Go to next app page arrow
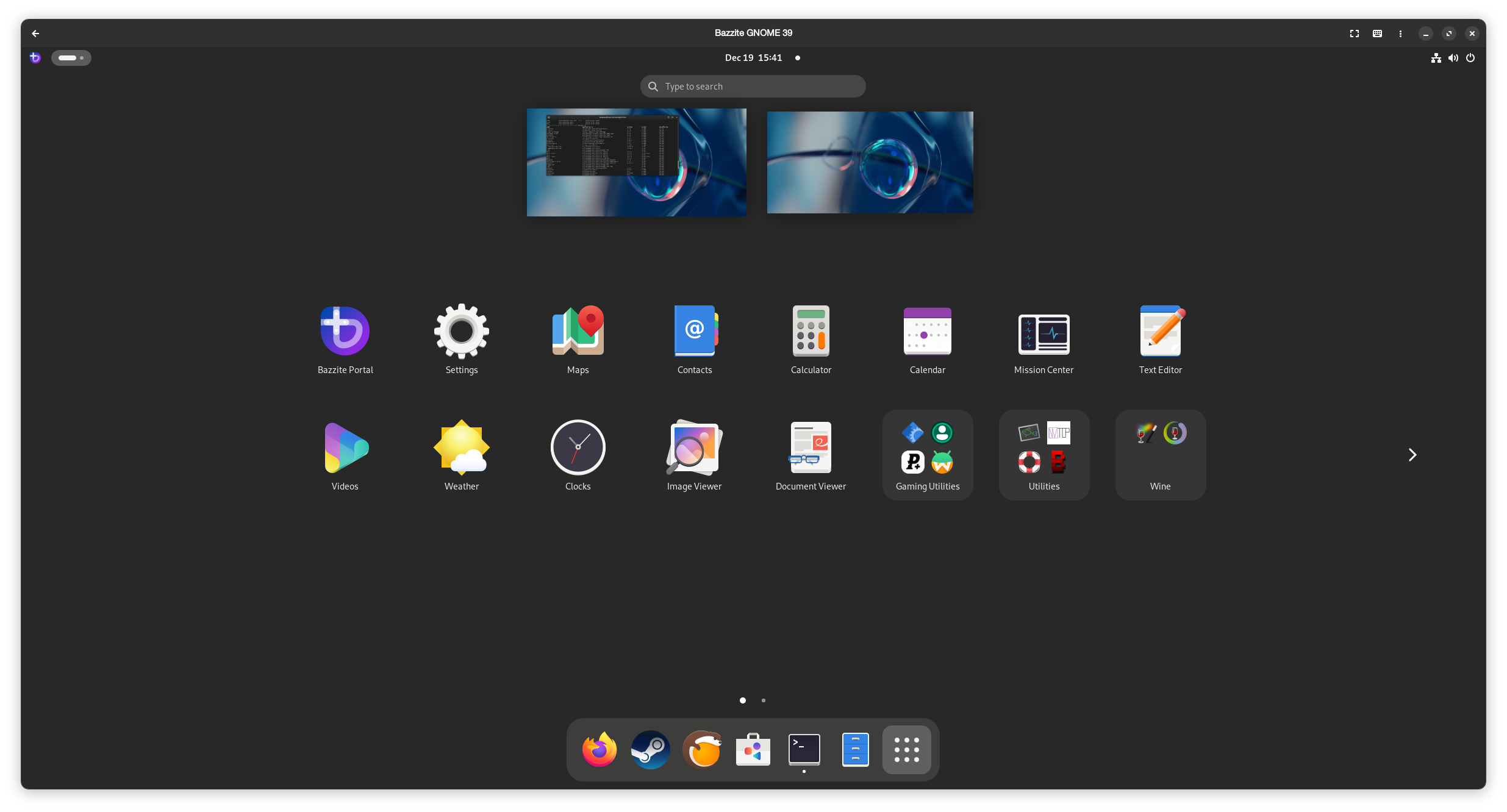The height and width of the screenshot is (812, 1507). point(1412,455)
